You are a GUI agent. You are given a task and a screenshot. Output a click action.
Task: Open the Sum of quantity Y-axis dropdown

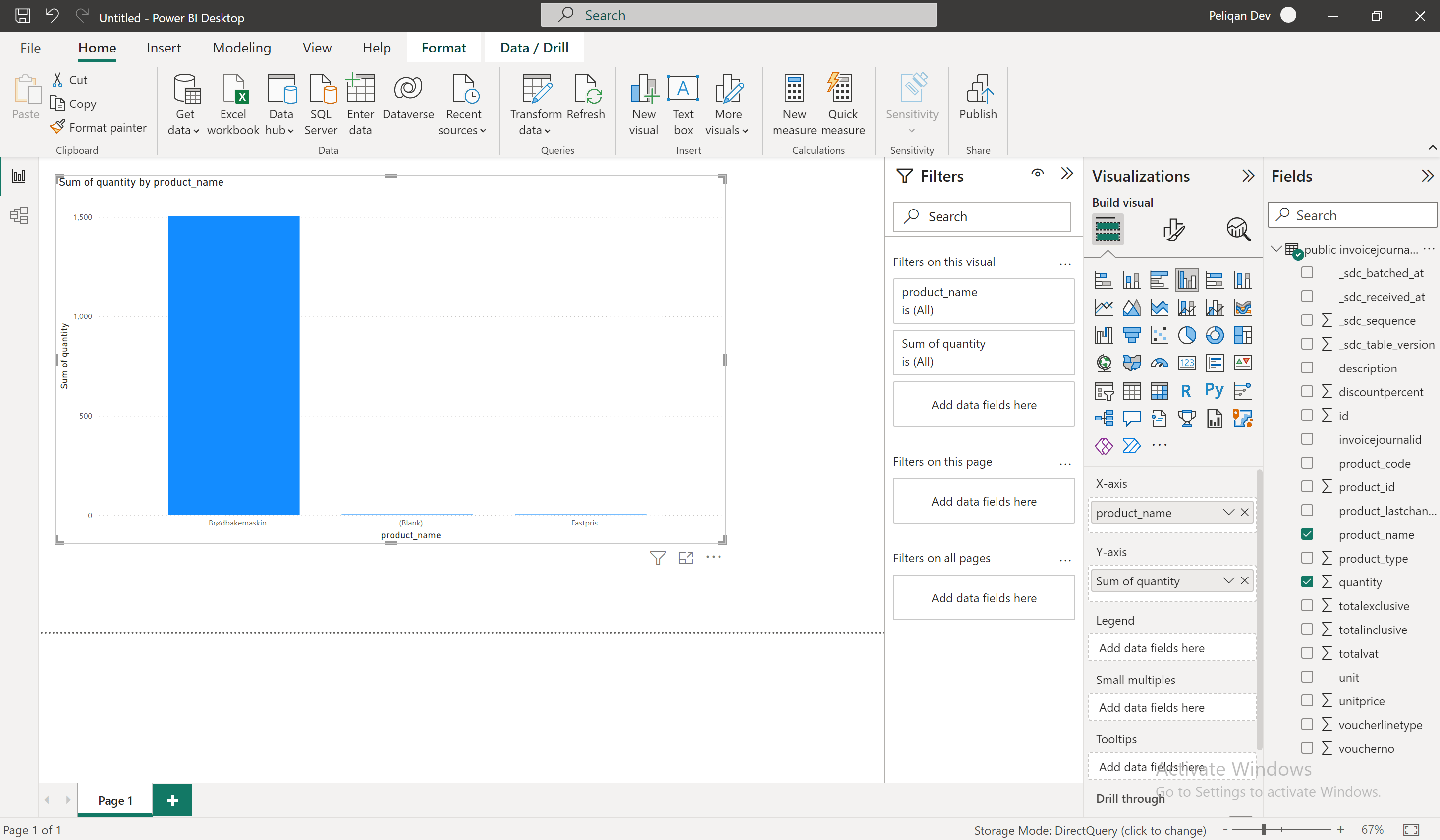(1228, 581)
